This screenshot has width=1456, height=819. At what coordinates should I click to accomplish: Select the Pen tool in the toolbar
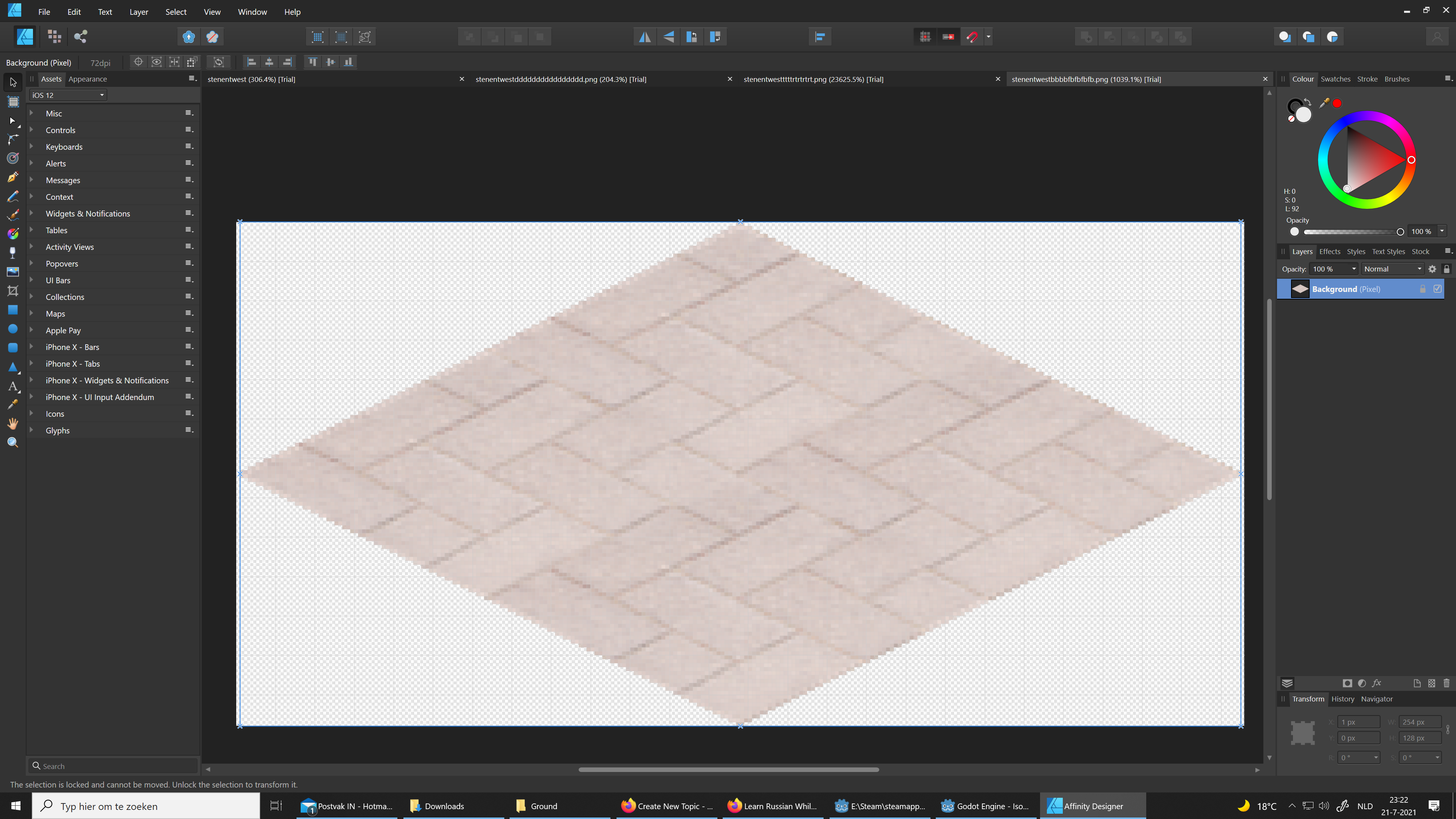point(13,177)
